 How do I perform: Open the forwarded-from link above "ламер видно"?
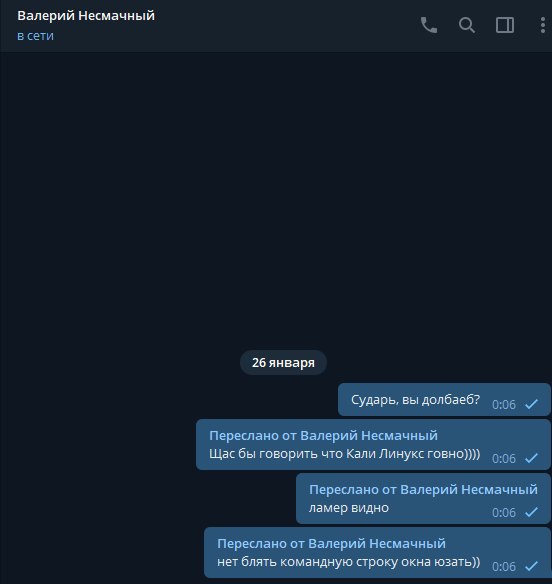(x=423, y=489)
